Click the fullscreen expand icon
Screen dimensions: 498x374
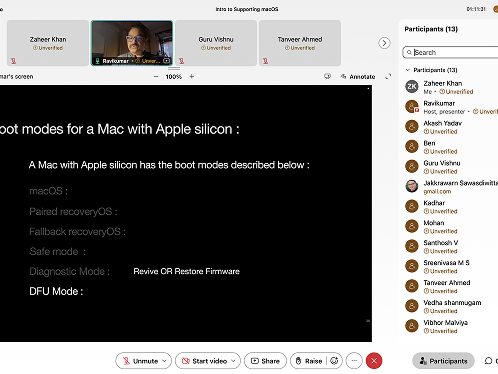[x=388, y=77]
